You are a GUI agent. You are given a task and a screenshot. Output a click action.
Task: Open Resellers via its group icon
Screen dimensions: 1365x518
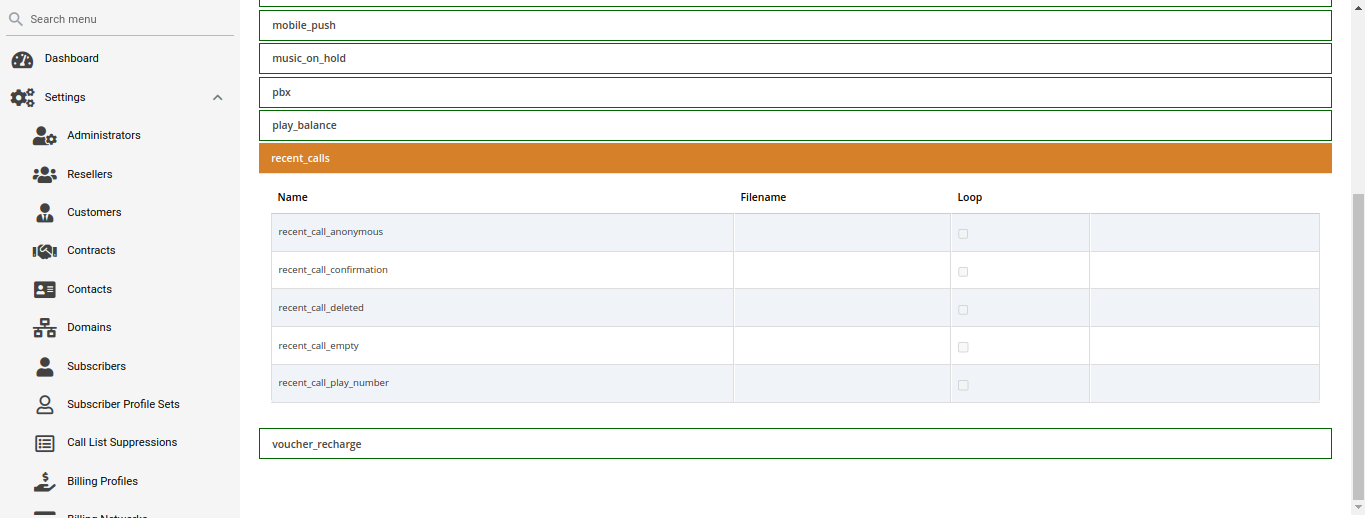click(x=44, y=175)
